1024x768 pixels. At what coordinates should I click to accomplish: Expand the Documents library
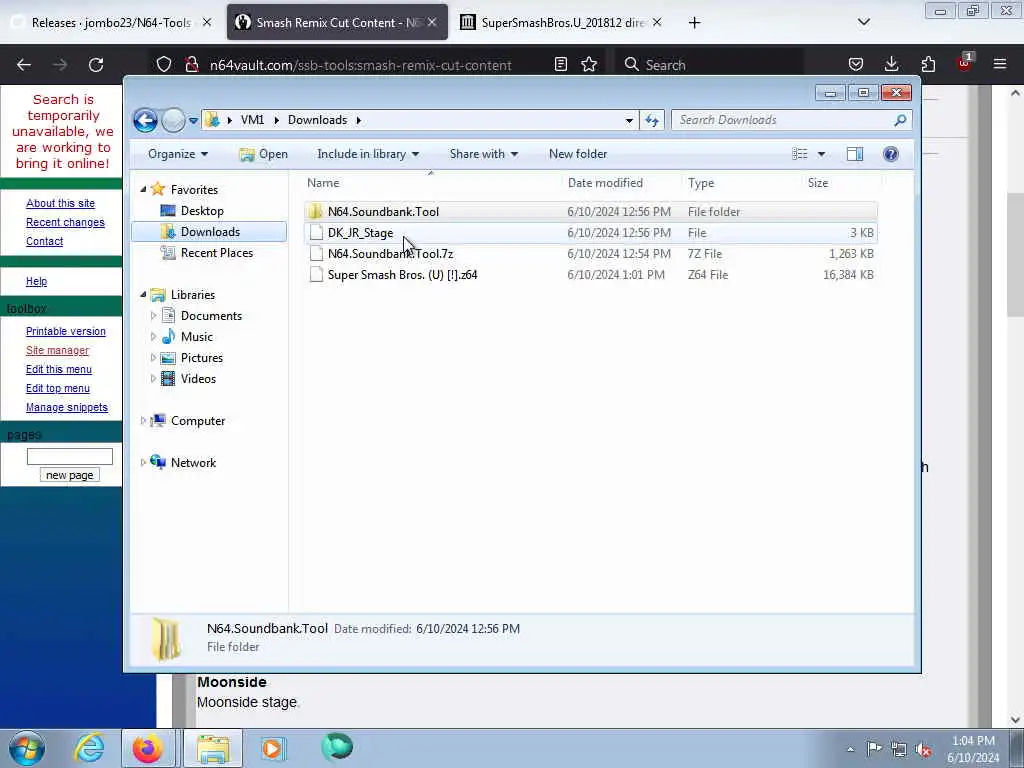tap(153, 316)
